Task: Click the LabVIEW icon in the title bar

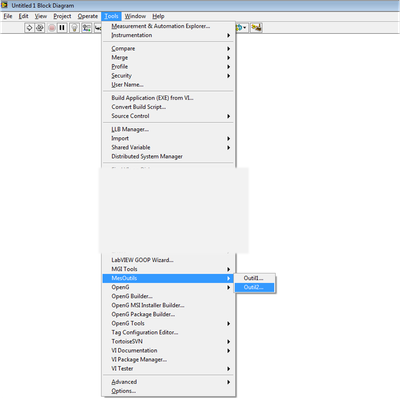Action: coord(5,5)
